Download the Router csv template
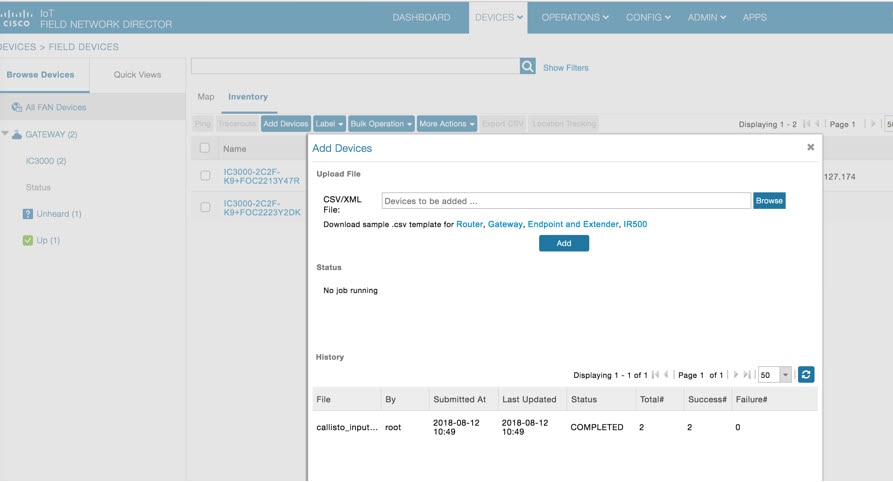 pyautogui.click(x=469, y=224)
